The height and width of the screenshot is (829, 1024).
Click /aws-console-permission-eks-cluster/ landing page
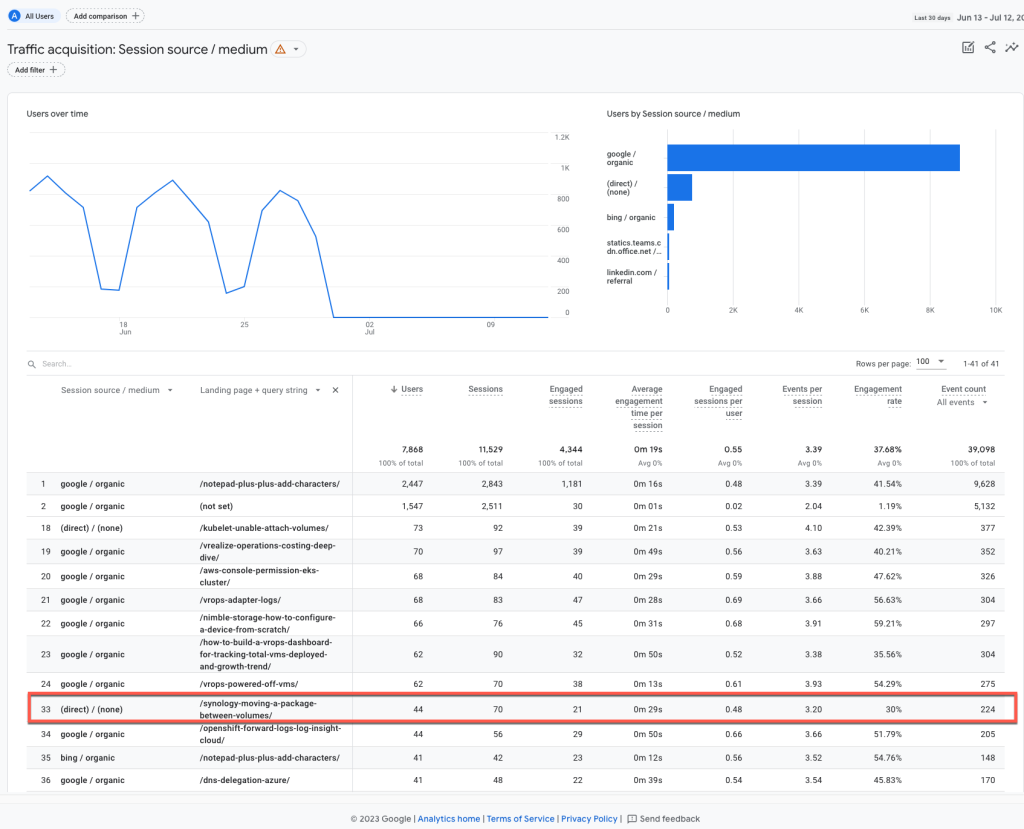(259, 576)
